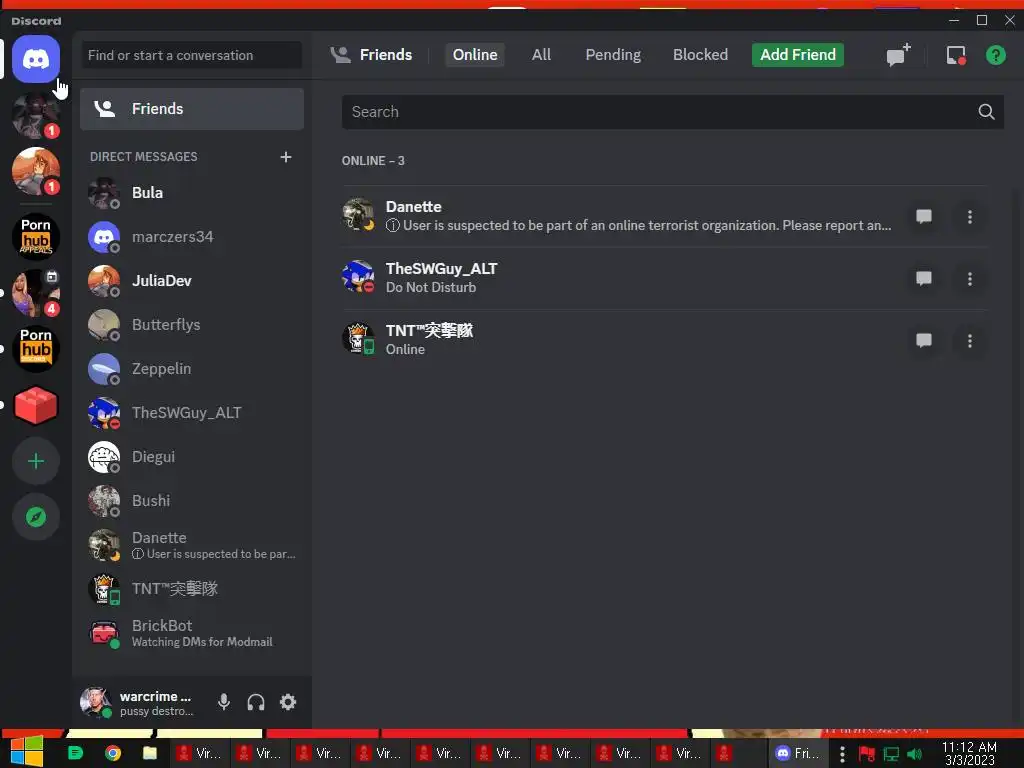Click the Explore Discoverable Servers compass icon
Image resolution: width=1024 pixels, height=768 pixels.
(36, 517)
